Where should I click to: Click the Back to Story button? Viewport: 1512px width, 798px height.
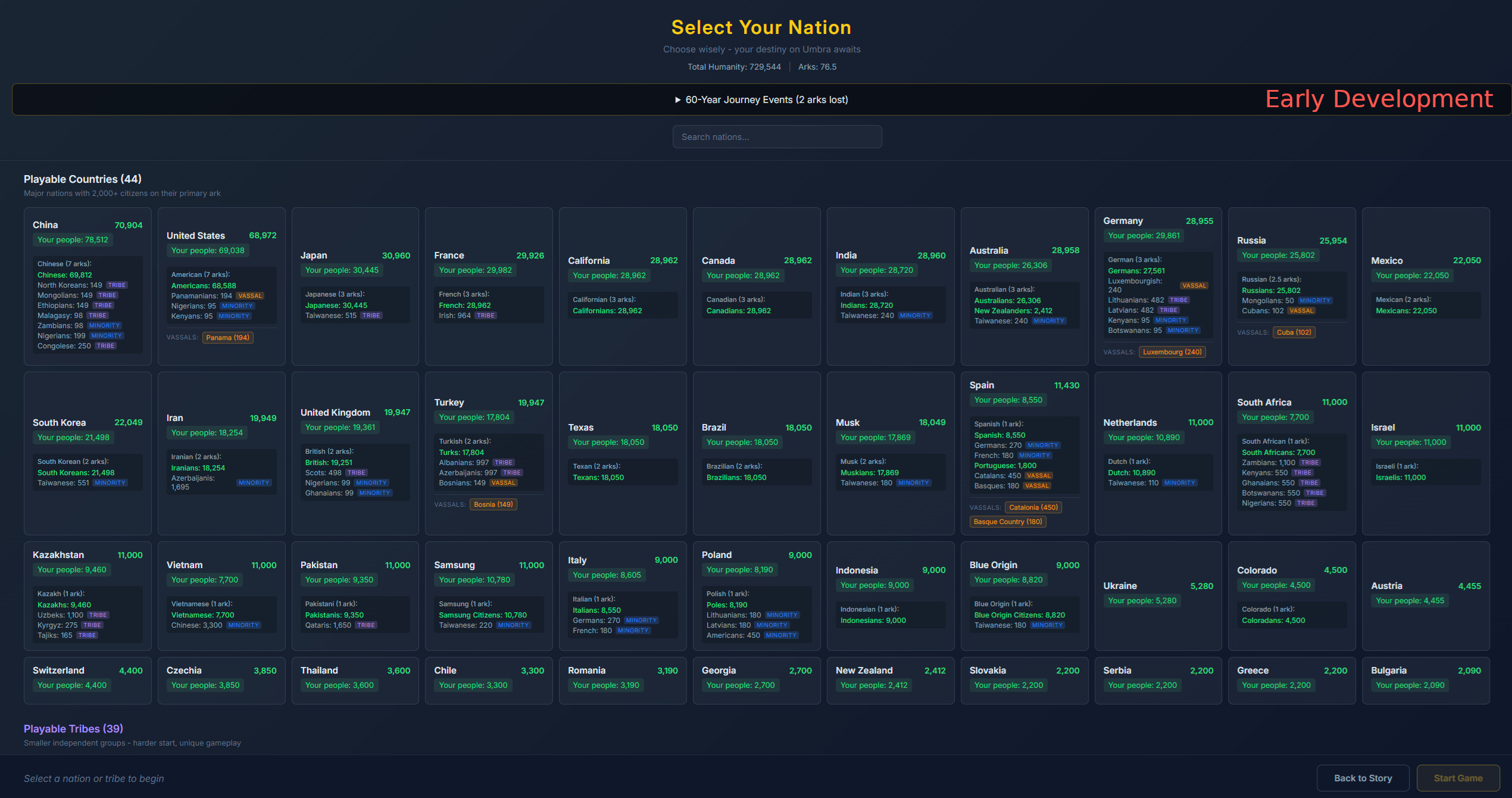[x=1363, y=778]
